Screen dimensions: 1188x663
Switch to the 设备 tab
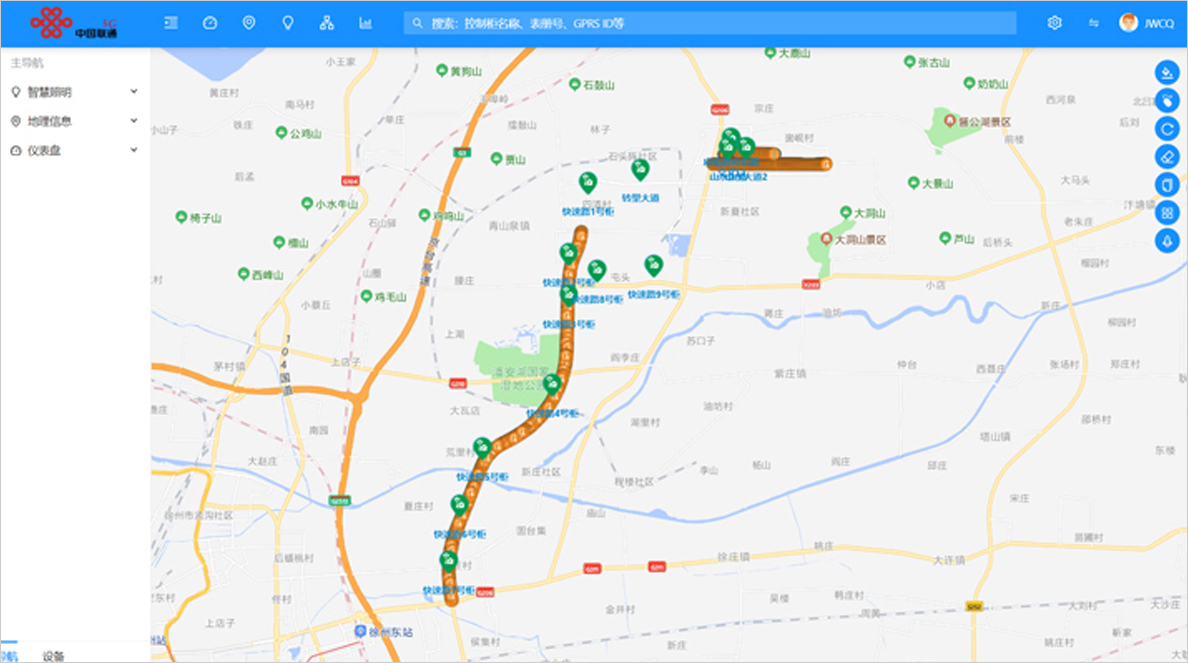(x=54, y=656)
